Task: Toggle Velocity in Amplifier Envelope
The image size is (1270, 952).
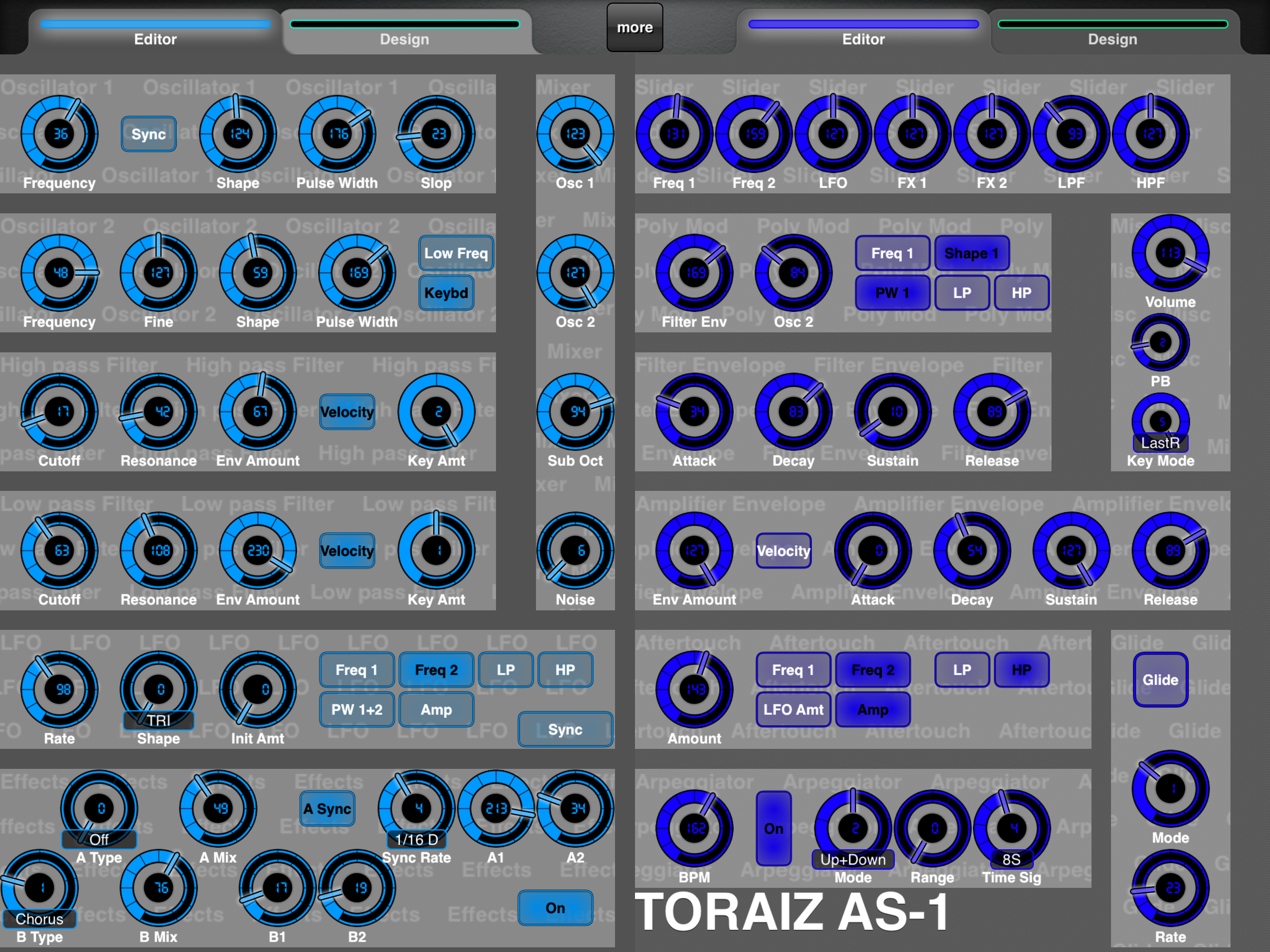Action: (784, 551)
